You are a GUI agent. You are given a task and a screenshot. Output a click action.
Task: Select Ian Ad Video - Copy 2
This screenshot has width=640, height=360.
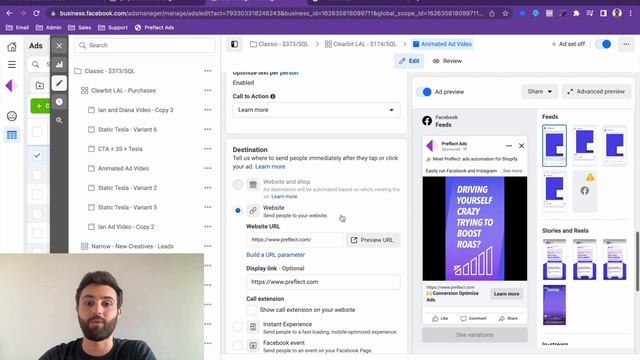click(126, 227)
